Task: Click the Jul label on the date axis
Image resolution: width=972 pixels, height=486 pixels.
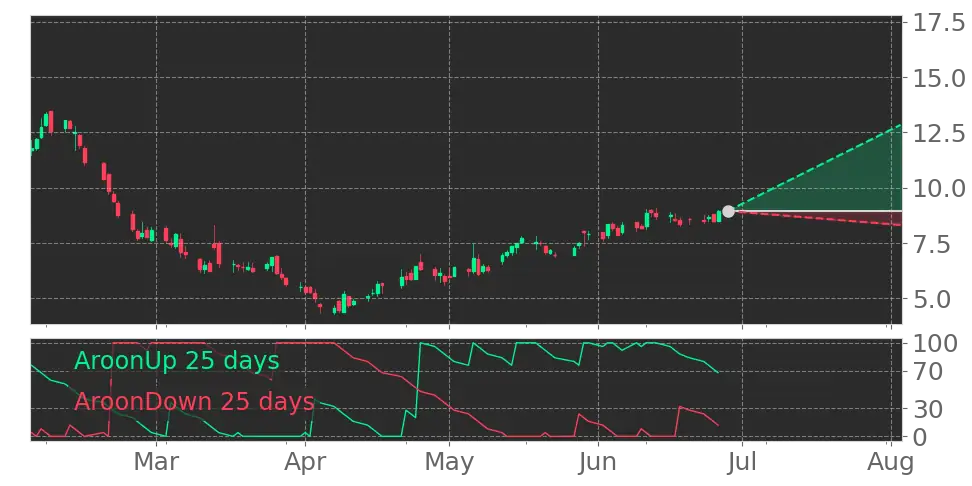Action: pos(743,462)
